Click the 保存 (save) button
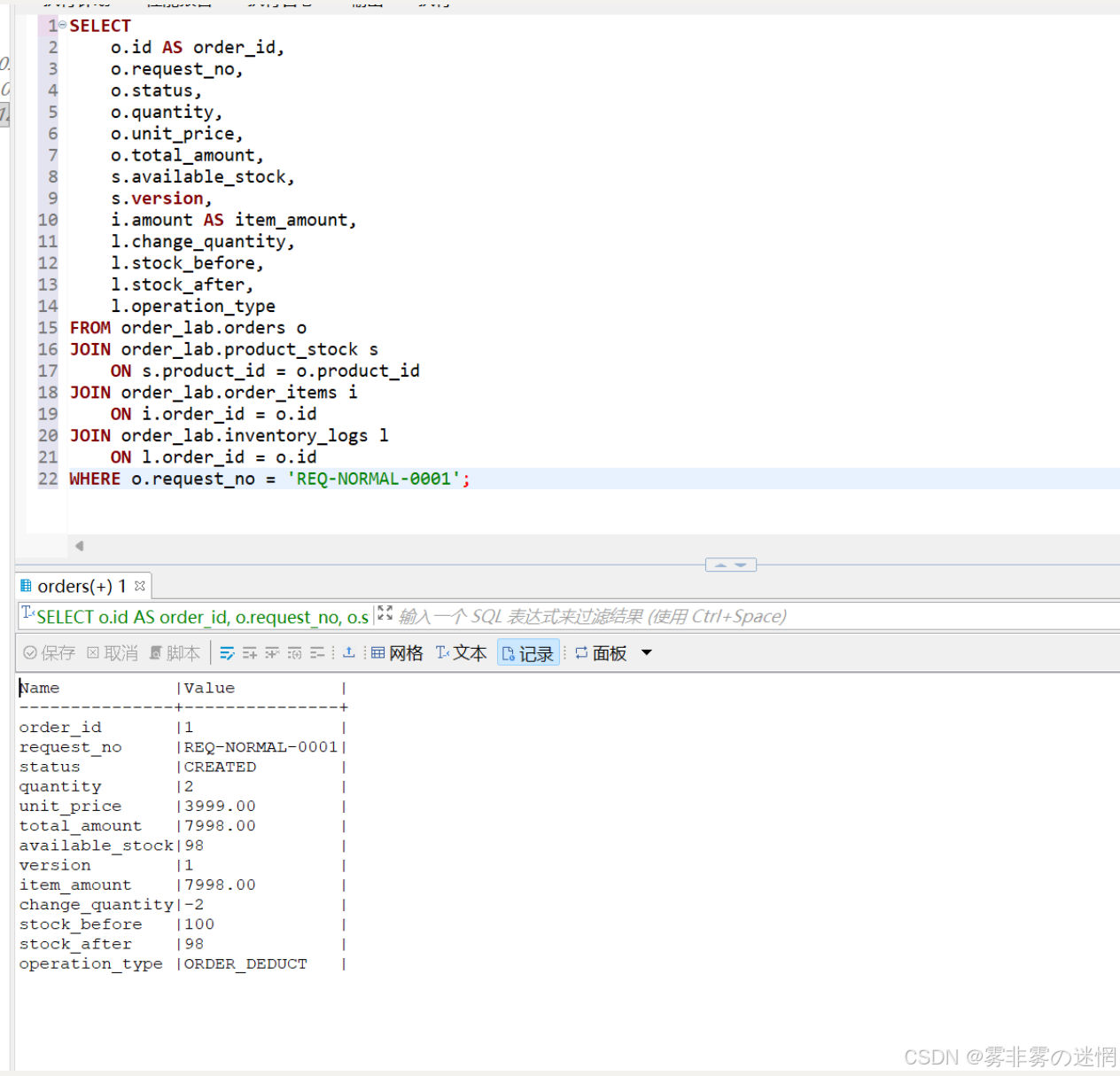Viewport: 1120px width, 1076px height. pyautogui.click(x=50, y=653)
